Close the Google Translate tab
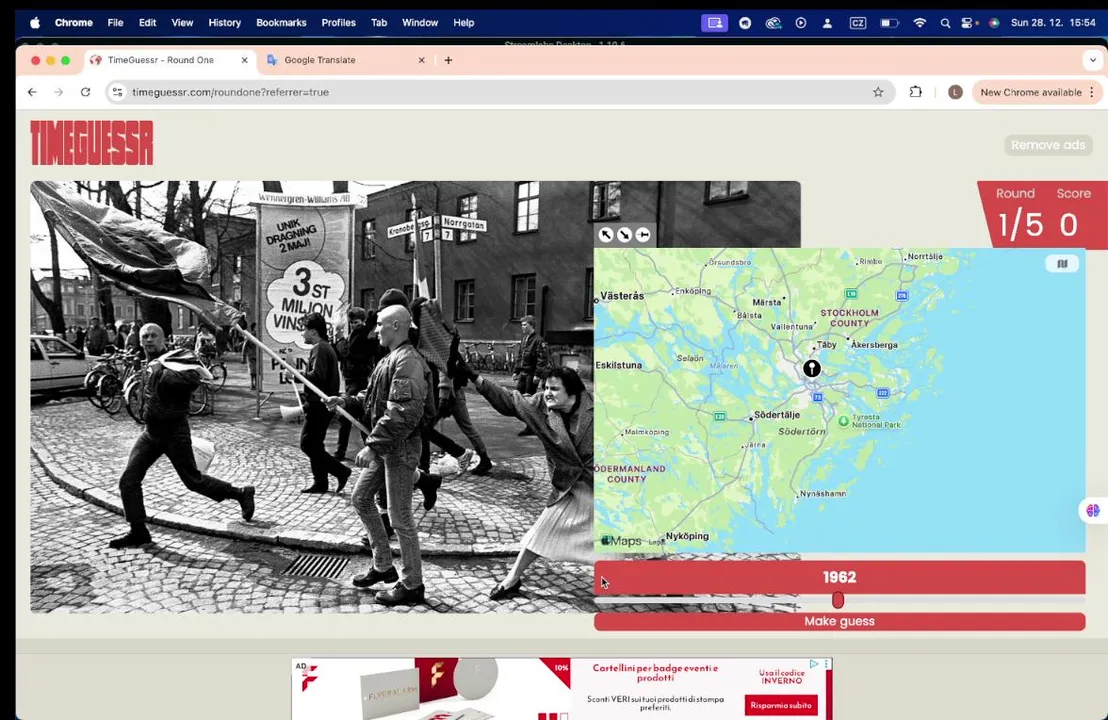Viewport: 1108px width, 720px height. [421, 60]
